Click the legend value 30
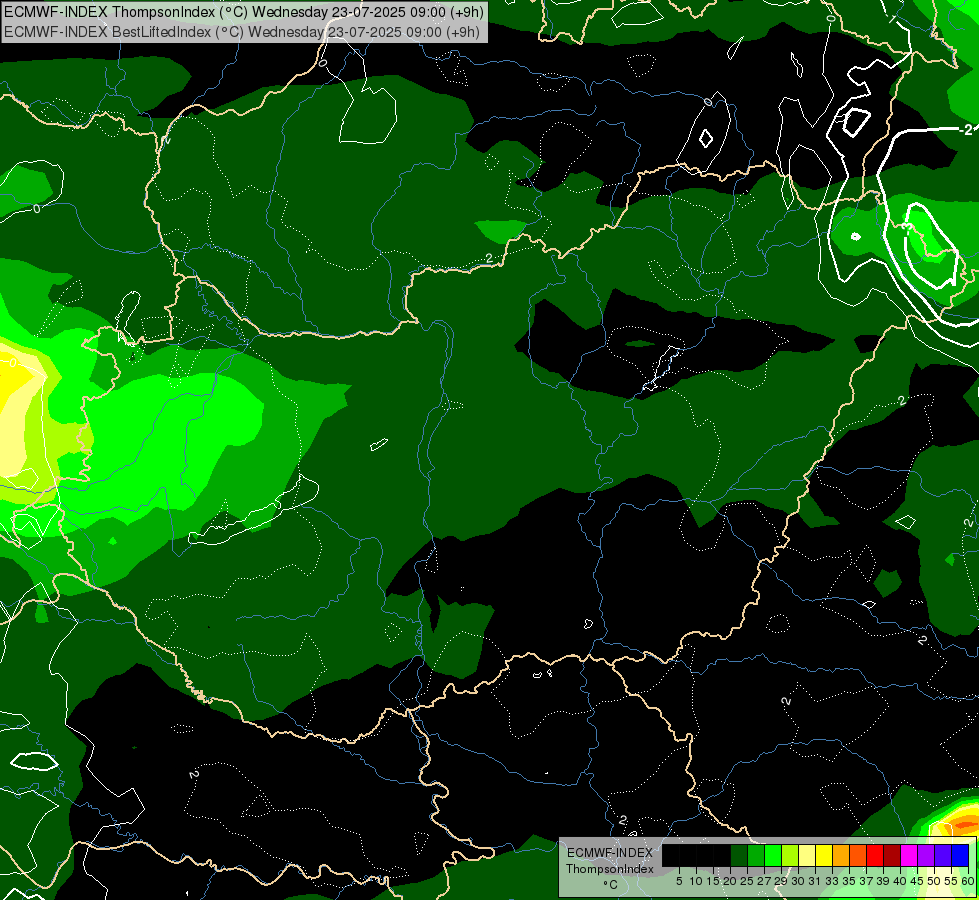Image resolution: width=979 pixels, height=900 pixels. tap(798, 881)
